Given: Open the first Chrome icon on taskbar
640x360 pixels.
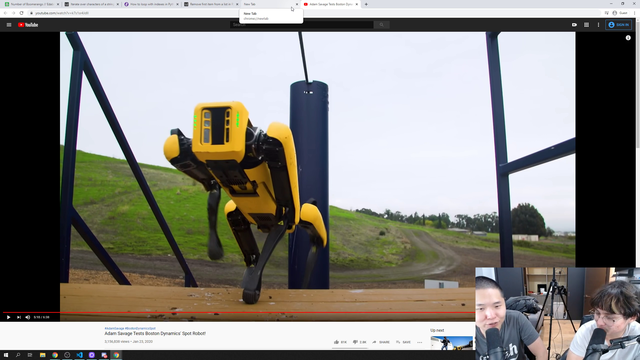Looking at the screenshot, I should point(55,355).
